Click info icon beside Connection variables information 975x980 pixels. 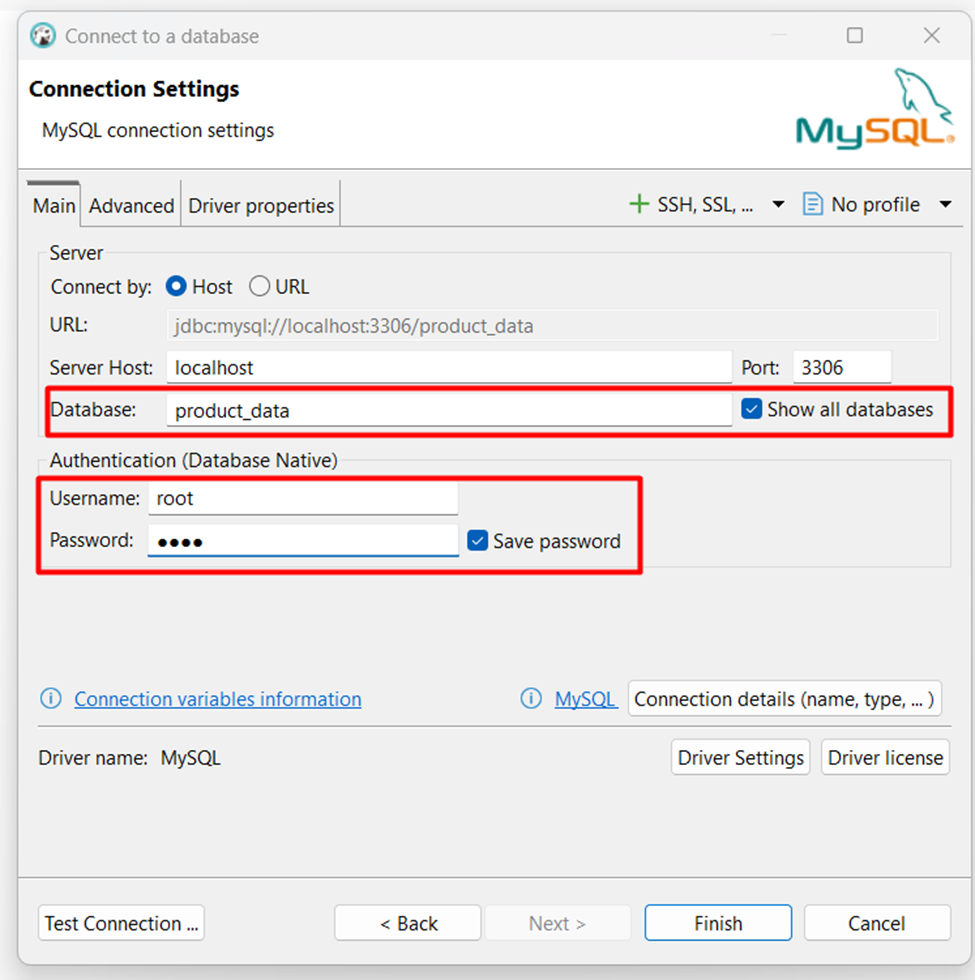click(x=51, y=698)
